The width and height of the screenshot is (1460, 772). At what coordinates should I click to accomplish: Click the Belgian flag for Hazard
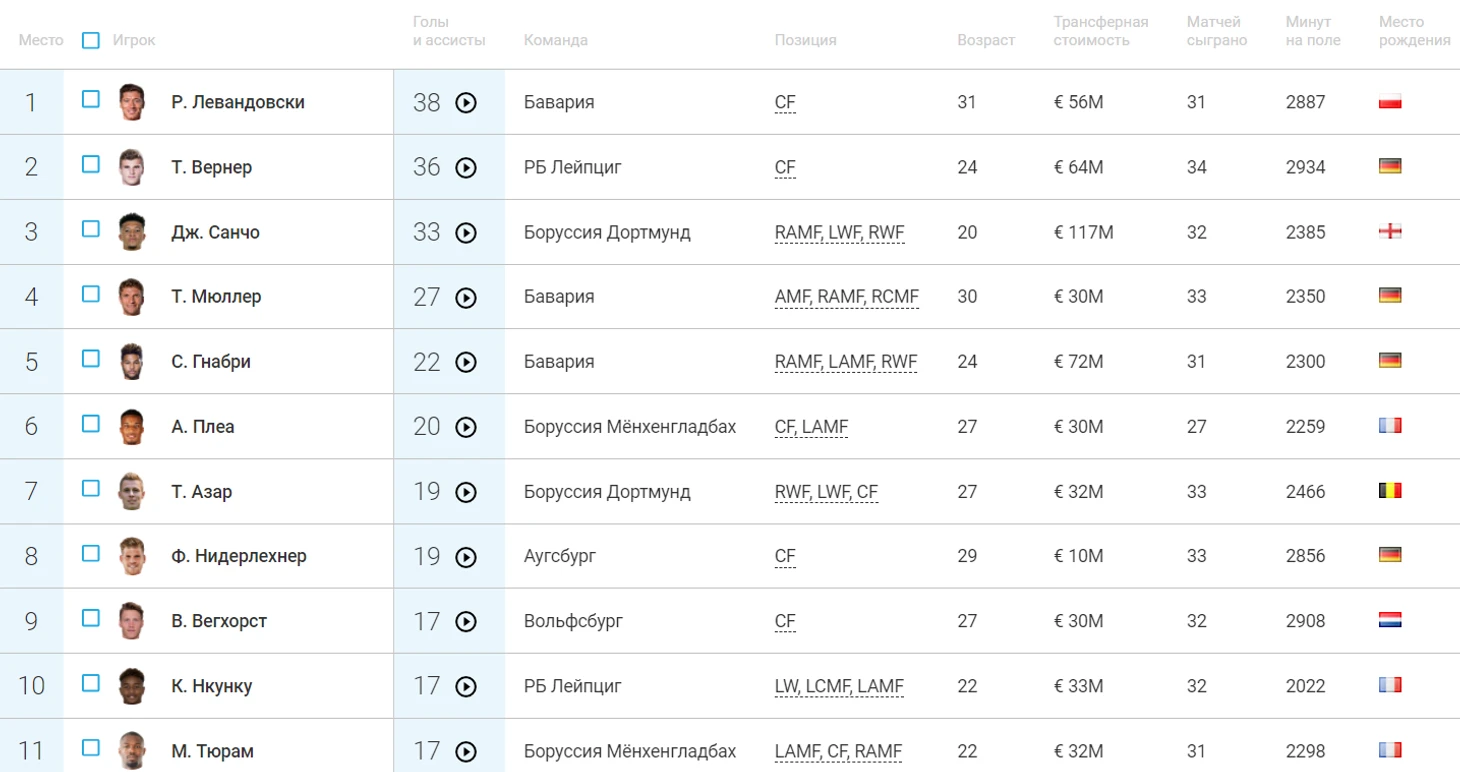(1389, 491)
